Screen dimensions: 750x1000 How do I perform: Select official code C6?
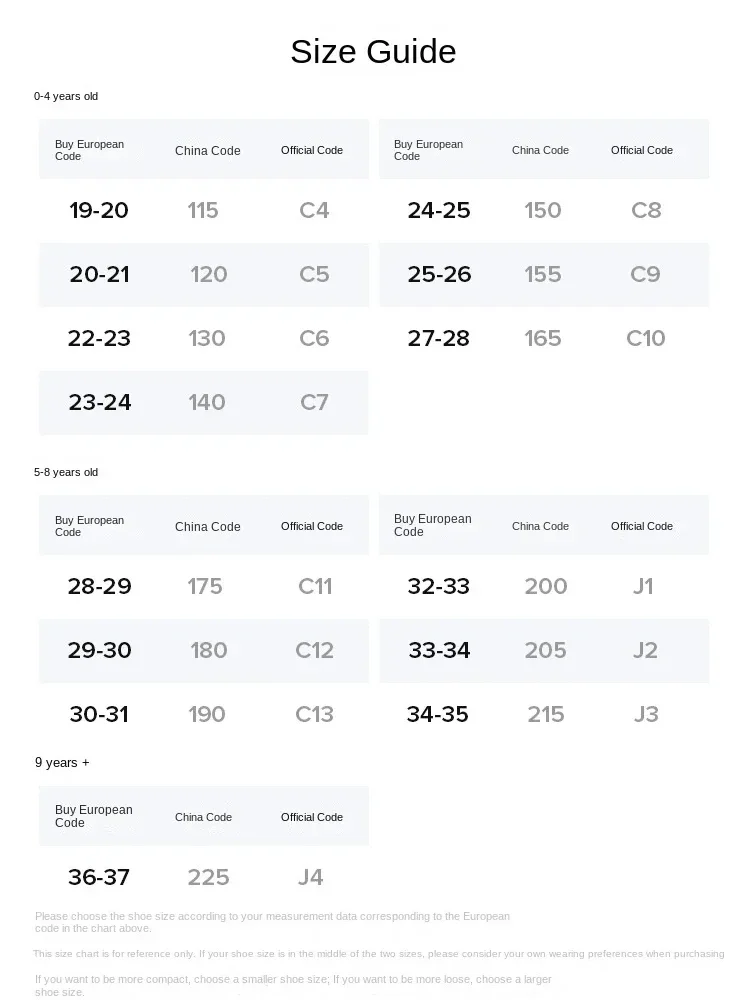click(x=314, y=338)
